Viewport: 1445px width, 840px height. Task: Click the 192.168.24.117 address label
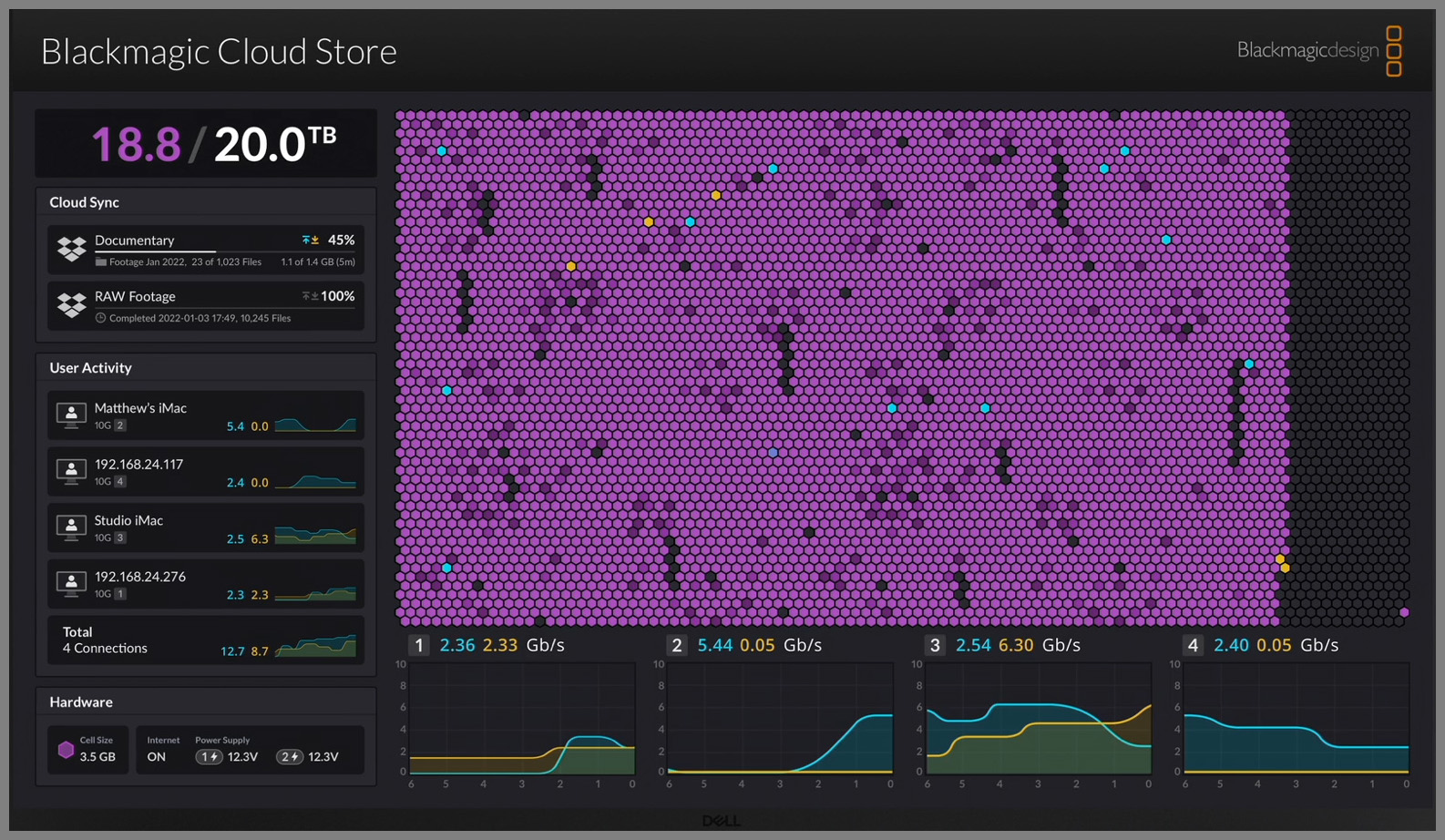(x=138, y=465)
